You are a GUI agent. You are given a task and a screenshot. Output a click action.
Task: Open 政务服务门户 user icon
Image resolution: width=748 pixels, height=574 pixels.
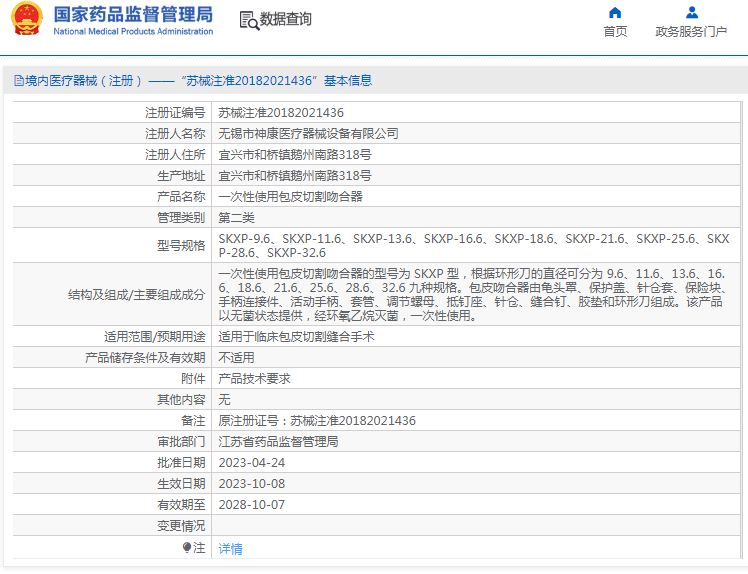(691, 12)
